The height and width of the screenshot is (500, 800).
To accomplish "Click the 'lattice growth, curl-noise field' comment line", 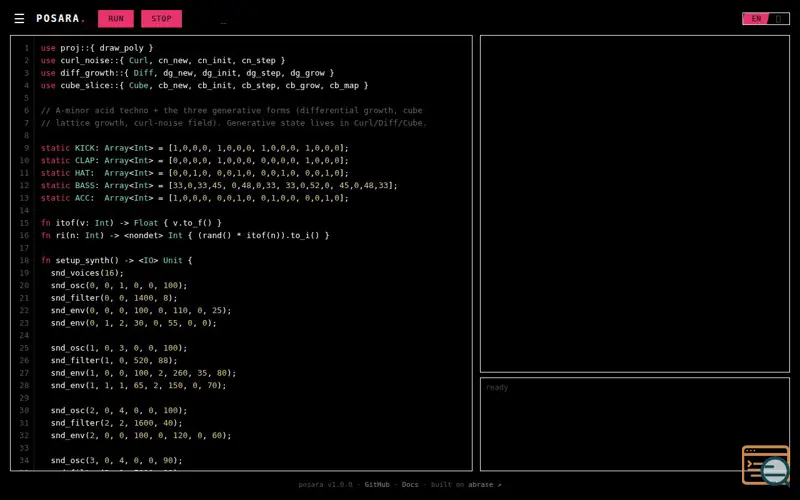I will (234, 123).
